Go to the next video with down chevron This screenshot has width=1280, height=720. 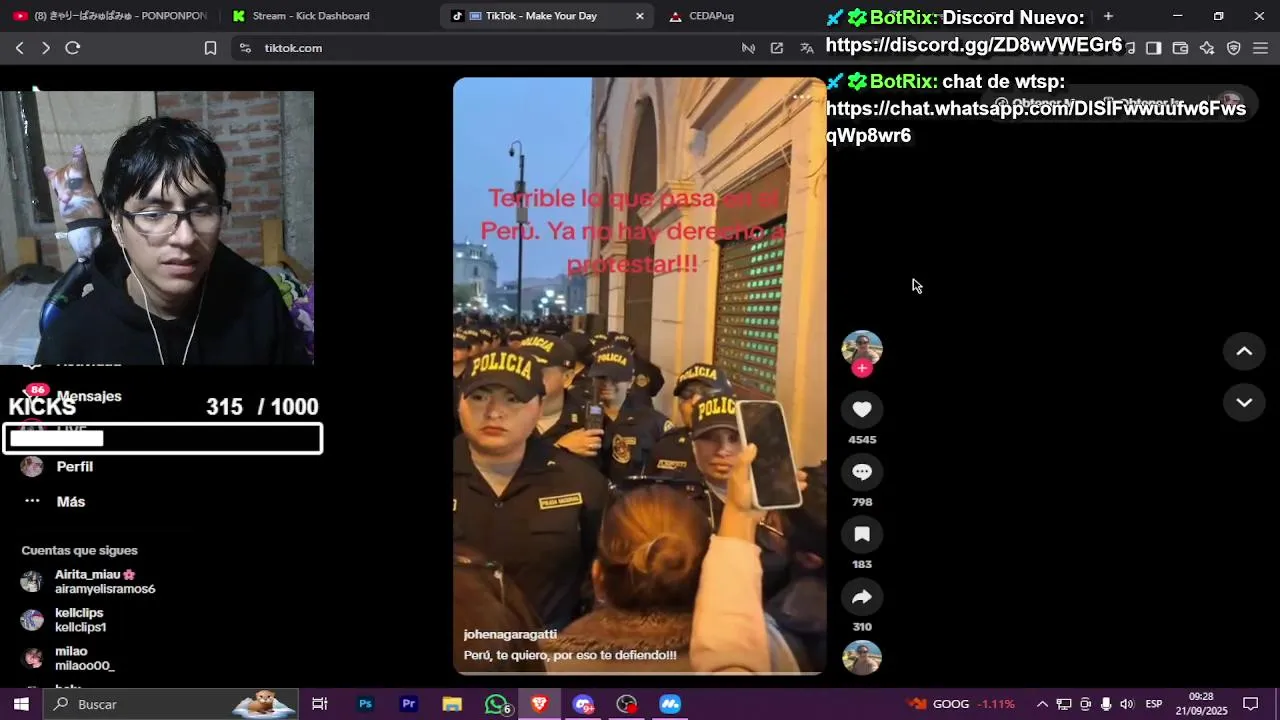(x=1244, y=402)
